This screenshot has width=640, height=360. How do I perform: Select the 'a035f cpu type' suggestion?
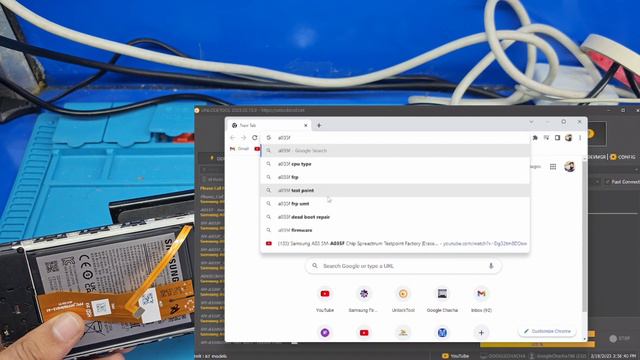tap(395, 164)
